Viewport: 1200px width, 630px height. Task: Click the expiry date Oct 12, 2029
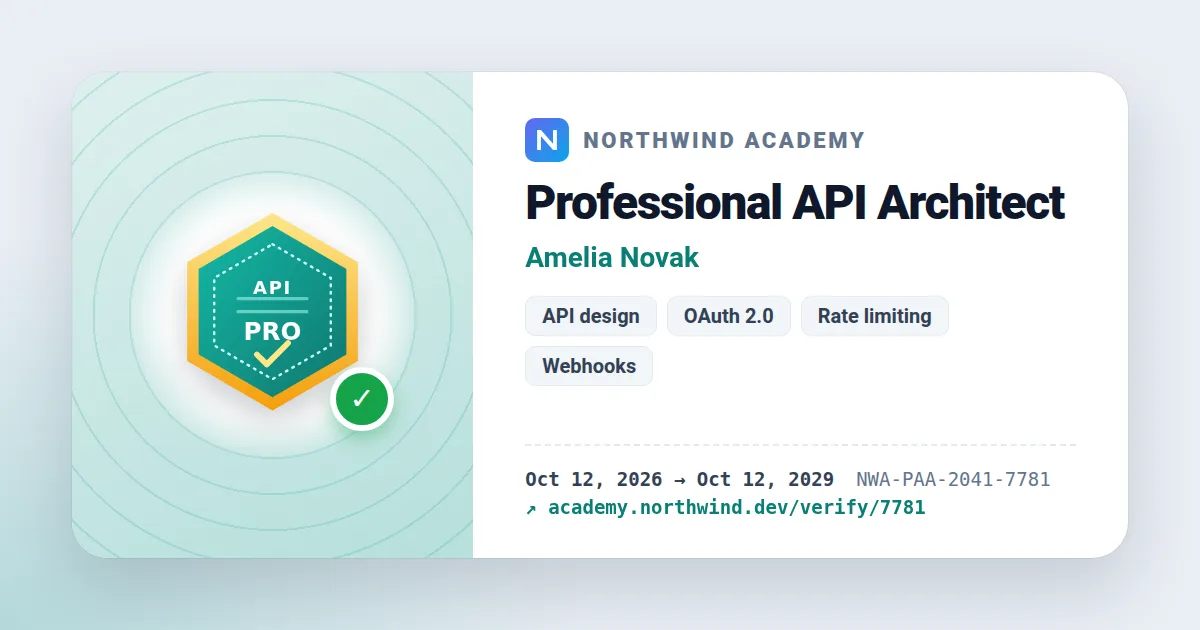765,480
